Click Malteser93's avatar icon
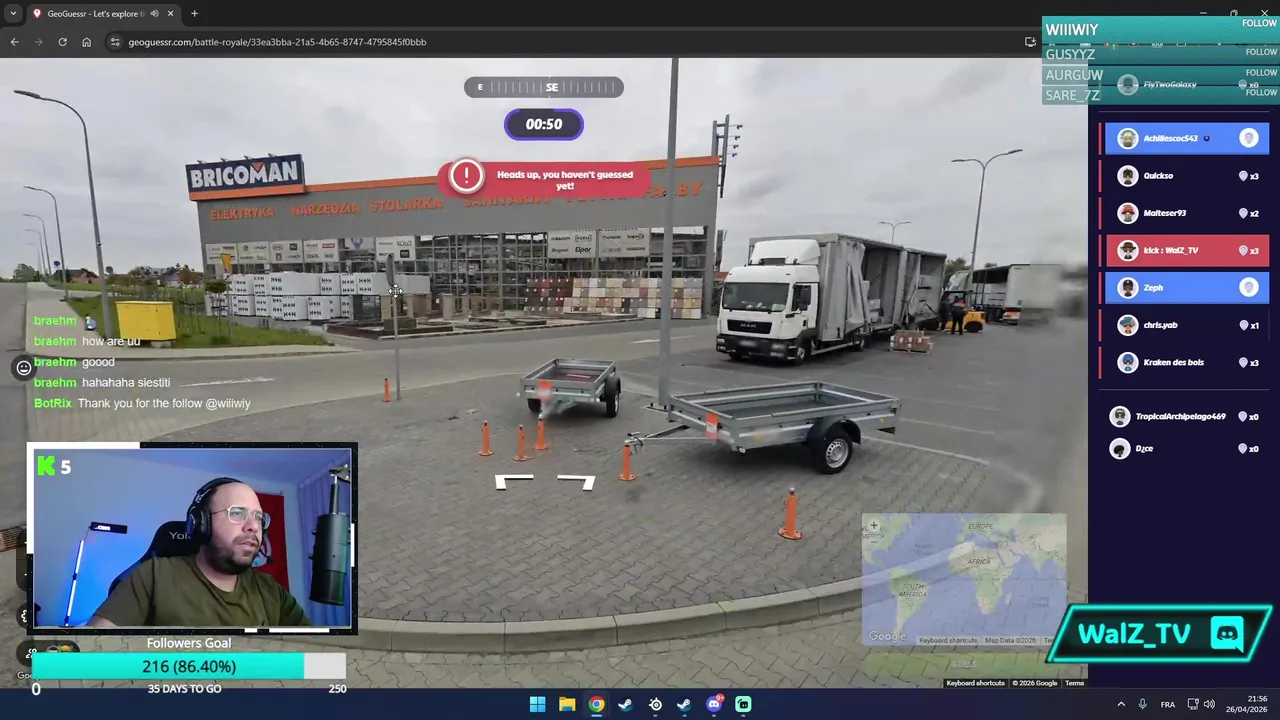Image resolution: width=1280 pixels, height=720 pixels. coord(1128,213)
